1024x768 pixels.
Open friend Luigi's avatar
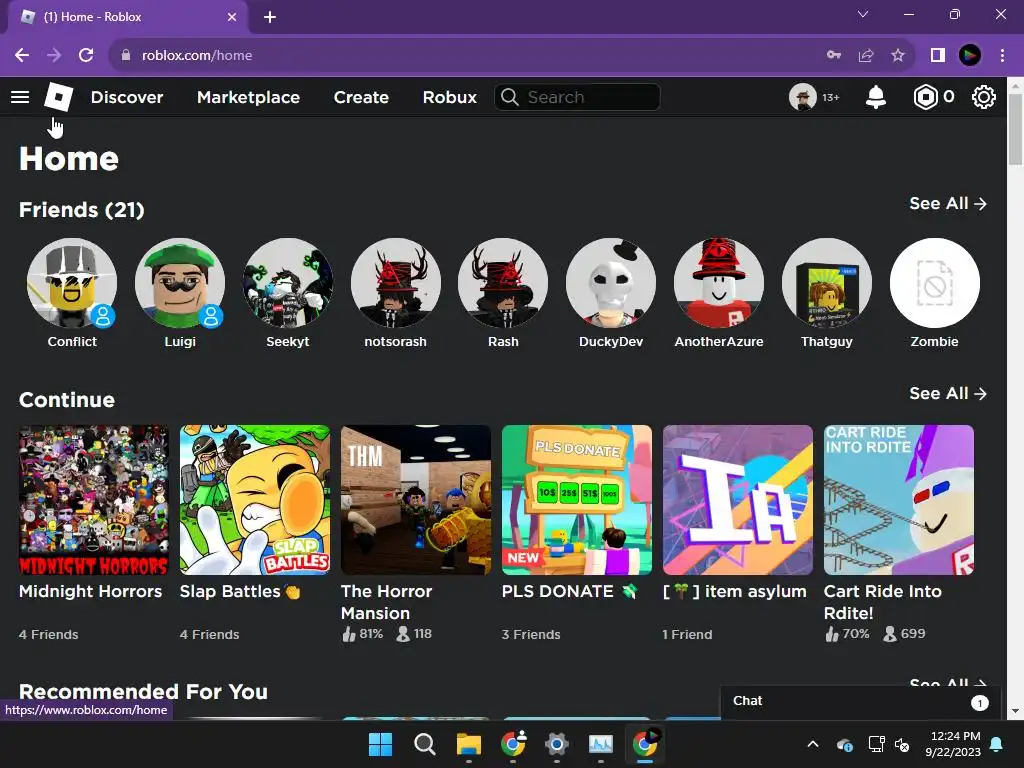[x=180, y=283]
